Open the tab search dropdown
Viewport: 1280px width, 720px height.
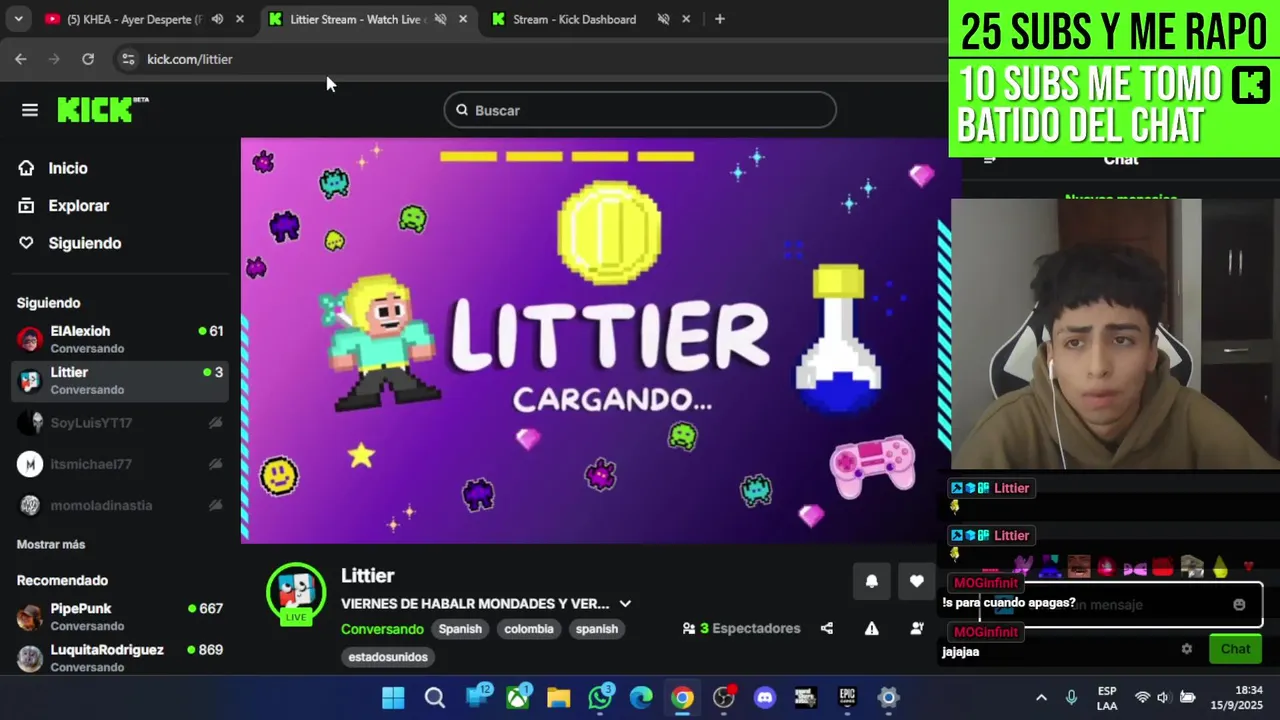pyautogui.click(x=18, y=19)
